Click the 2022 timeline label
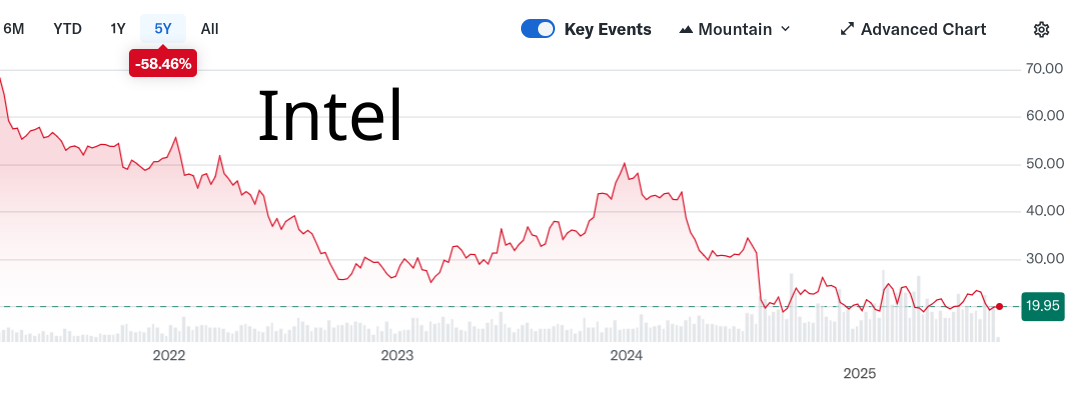 point(169,355)
